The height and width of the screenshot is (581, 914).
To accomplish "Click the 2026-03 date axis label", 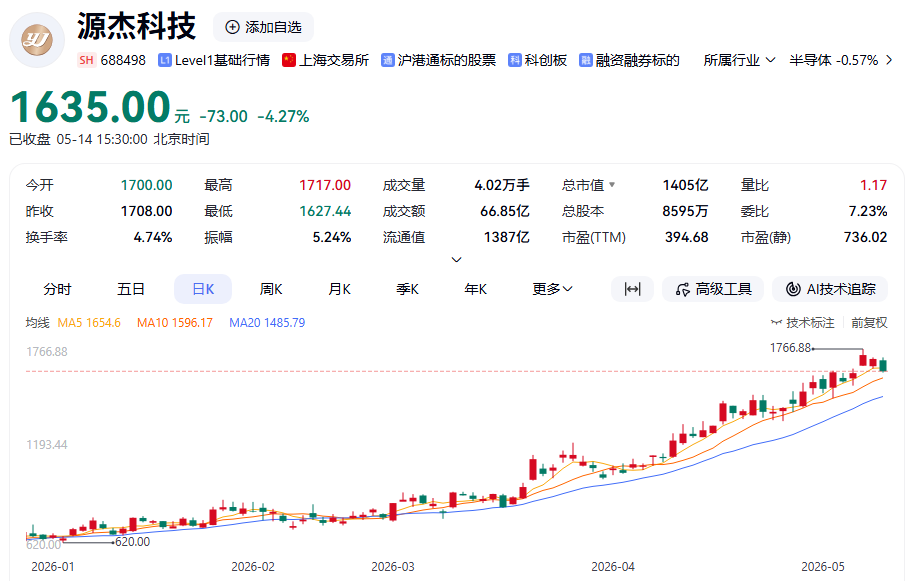I will coord(393,566).
